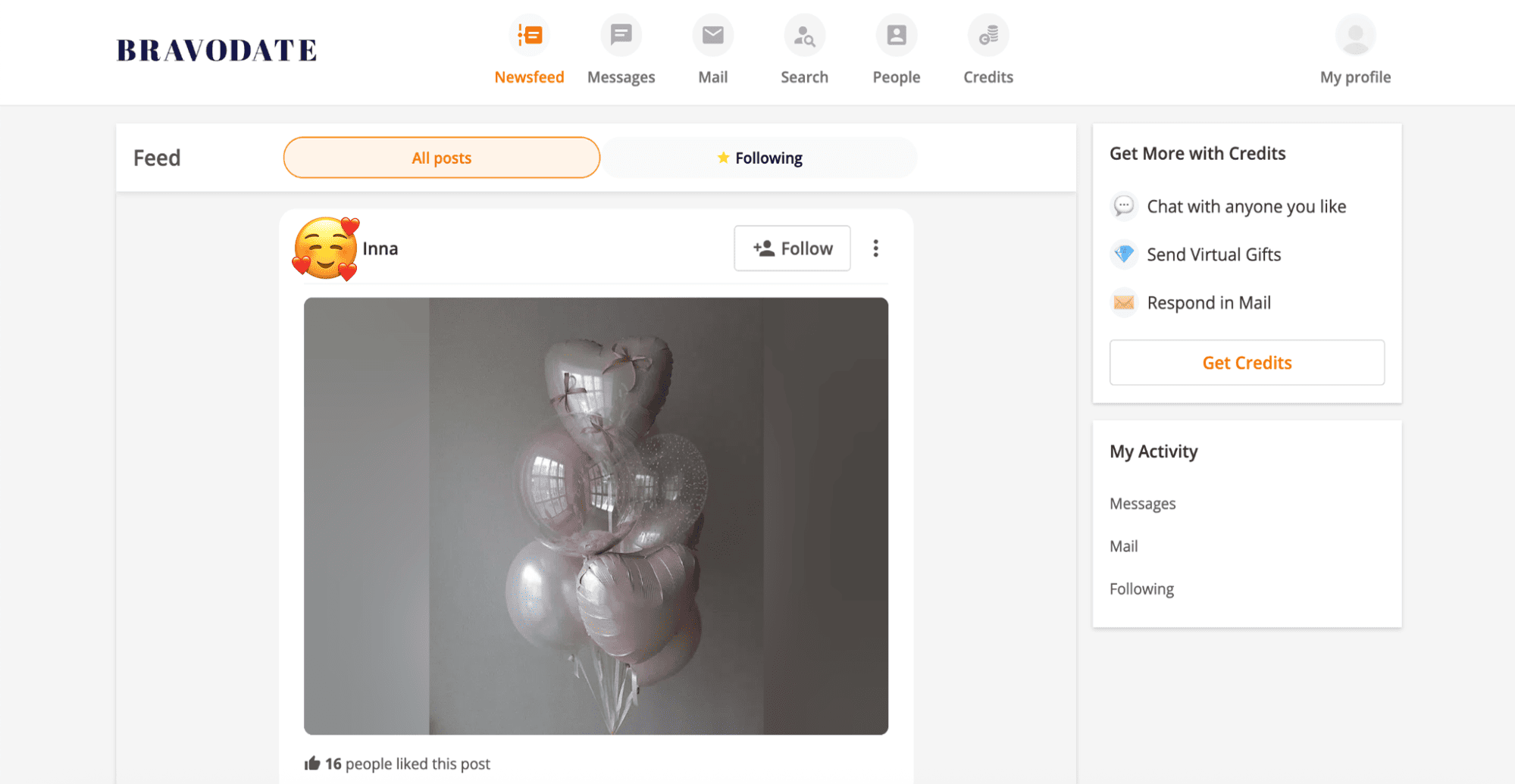Open Following under My Activity
The image size is (1515, 784).
[1141, 589]
